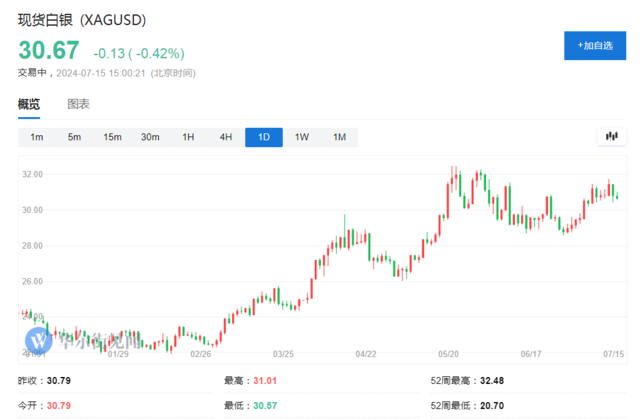
Task: Click the 现货白银 (XAGUSD) title
Action: tap(82, 20)
